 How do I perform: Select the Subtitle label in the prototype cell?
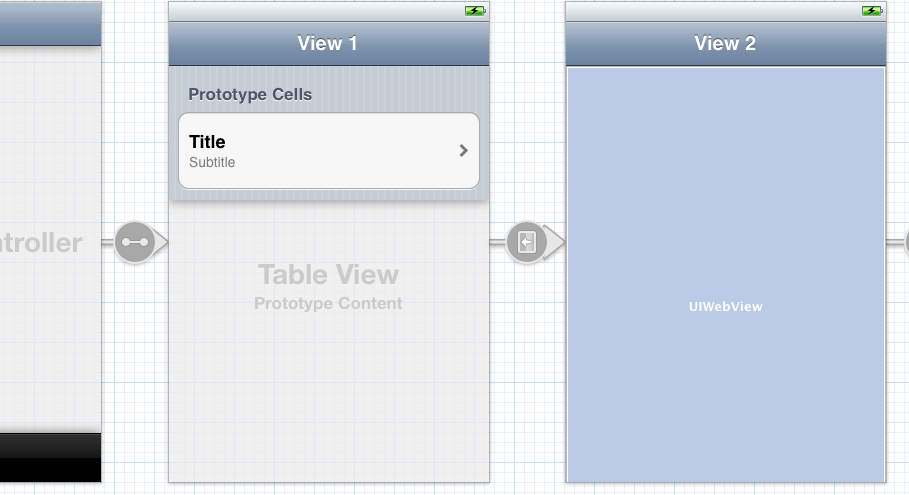pos(212,162)
